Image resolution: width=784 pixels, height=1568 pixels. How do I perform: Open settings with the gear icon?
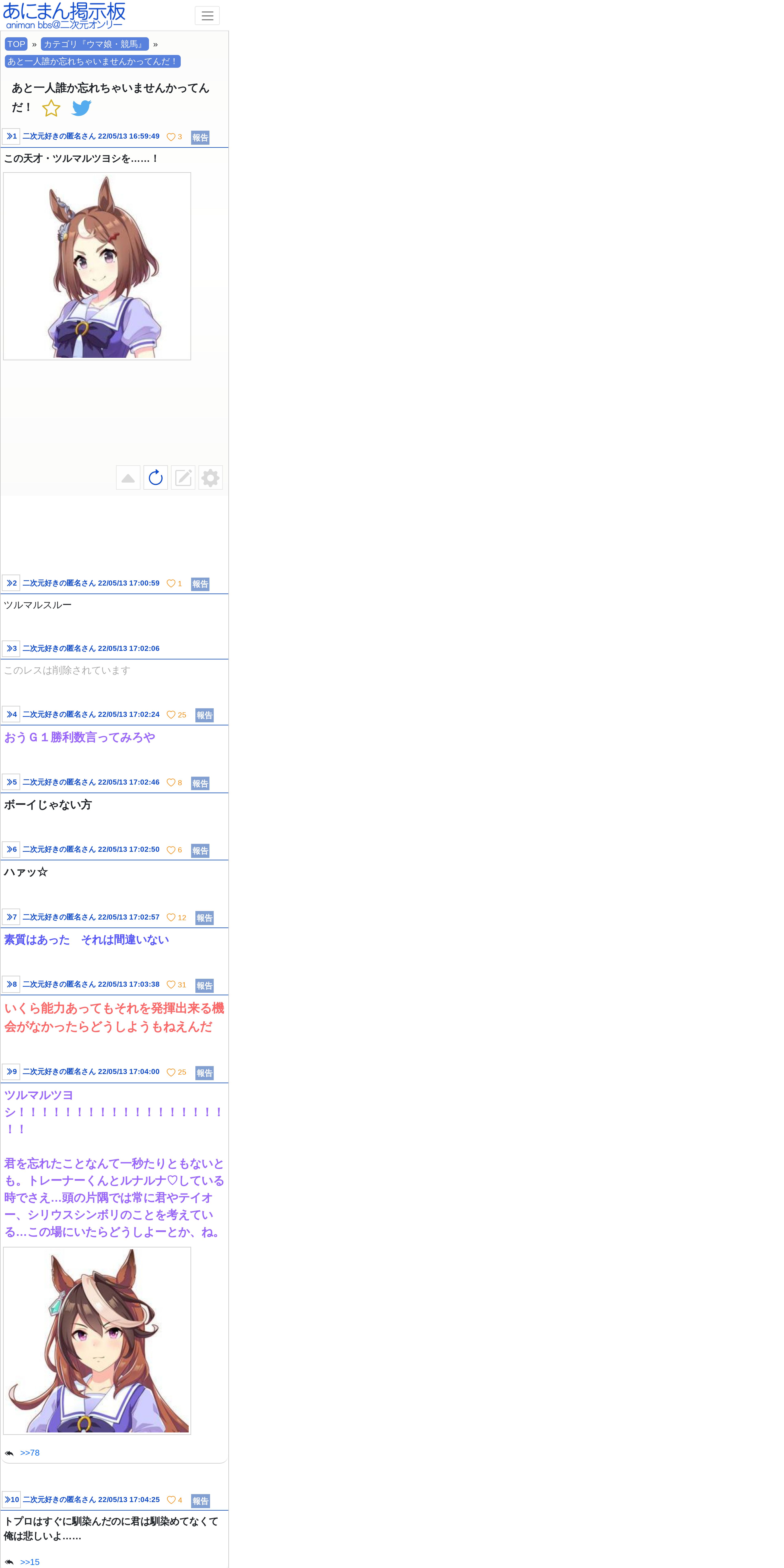(211, 478)
